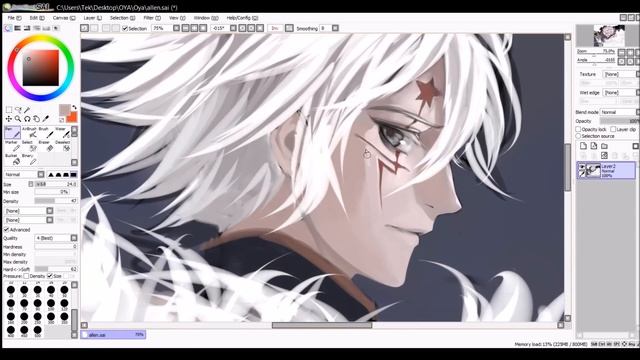Toggle the HSV slider panel icon
The height and width of the screenshot is (360, 640).
[27, 28]
